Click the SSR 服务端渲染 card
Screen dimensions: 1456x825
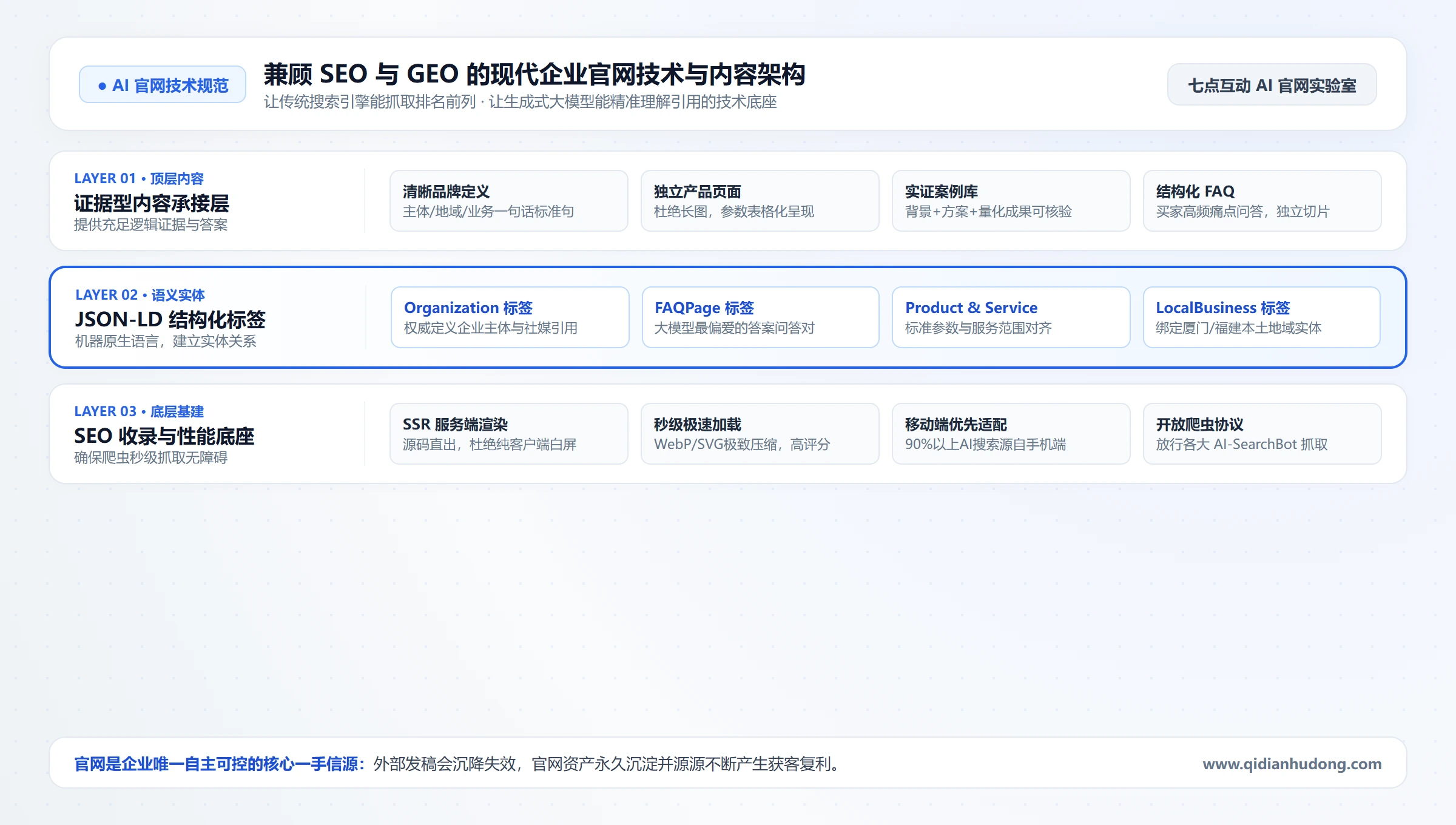click(x=509, y=434)
